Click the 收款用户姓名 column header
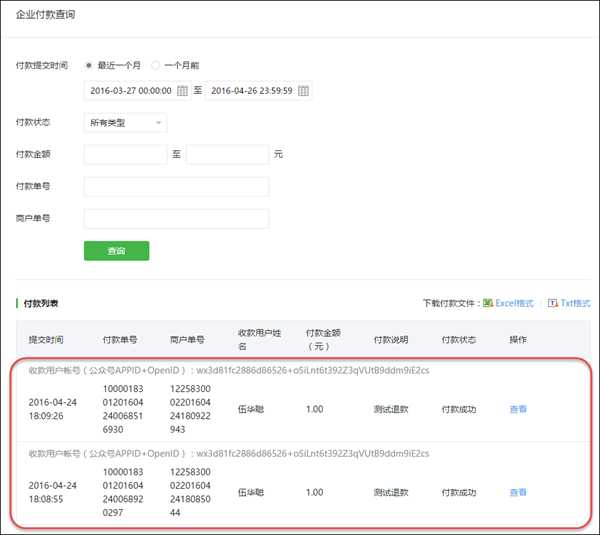 click(x=259, y=339)
